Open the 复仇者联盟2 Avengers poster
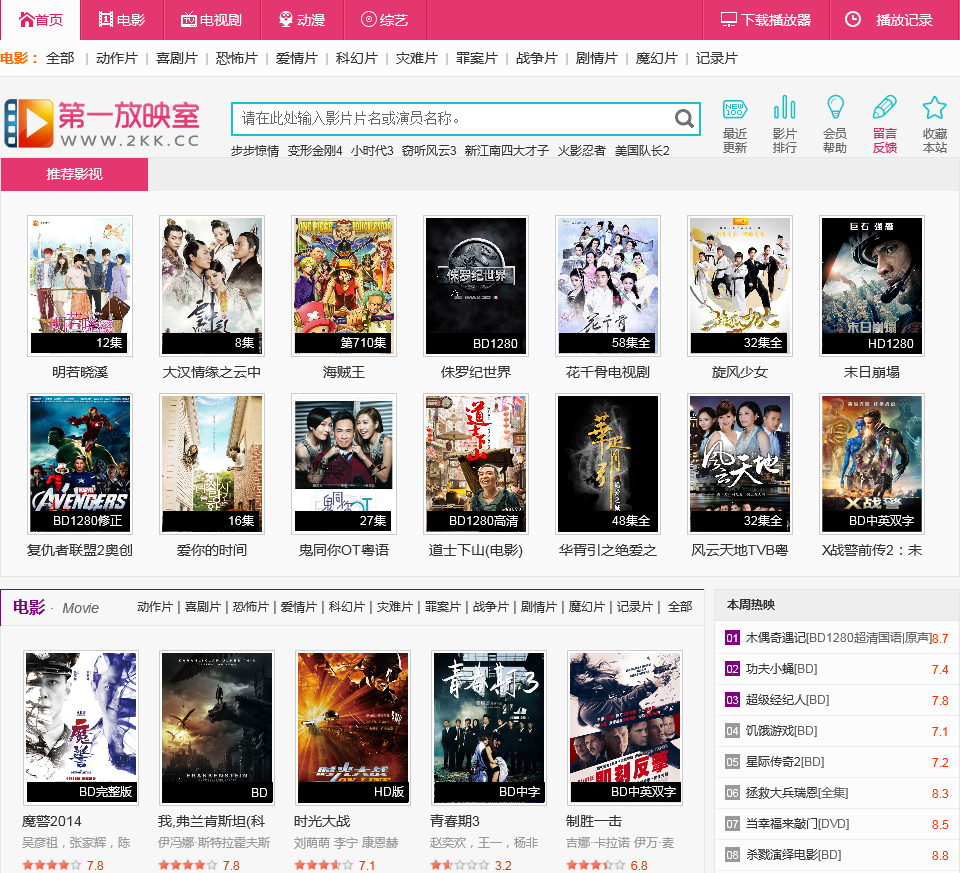Viewport: 960px width, 873px height. tap(80, 463)
